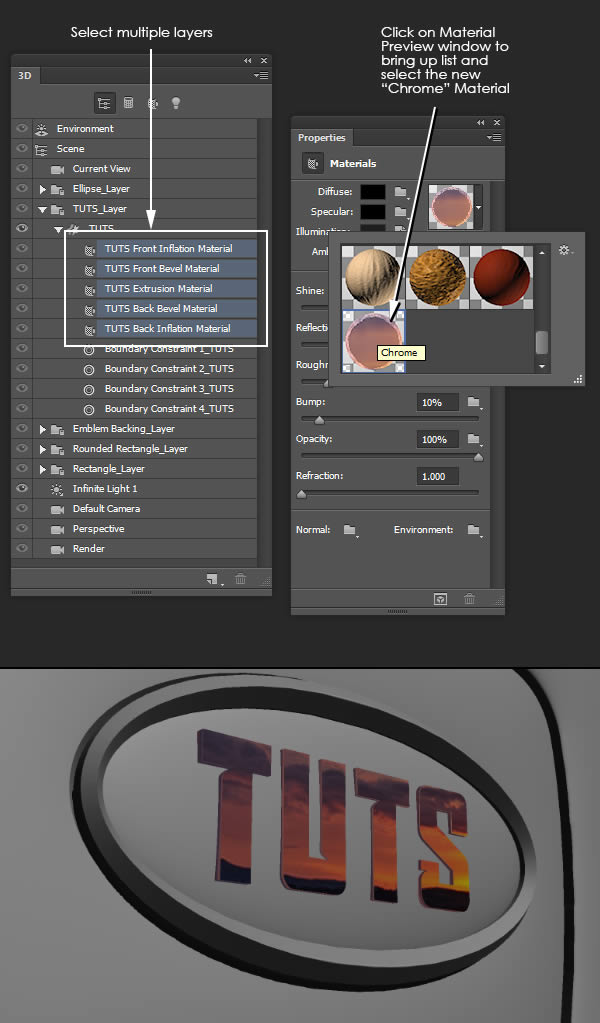This screenshot has height=1023, width=600.
Task: Collapse the TUTS mesh tree
Action: [x=59, y=229]
